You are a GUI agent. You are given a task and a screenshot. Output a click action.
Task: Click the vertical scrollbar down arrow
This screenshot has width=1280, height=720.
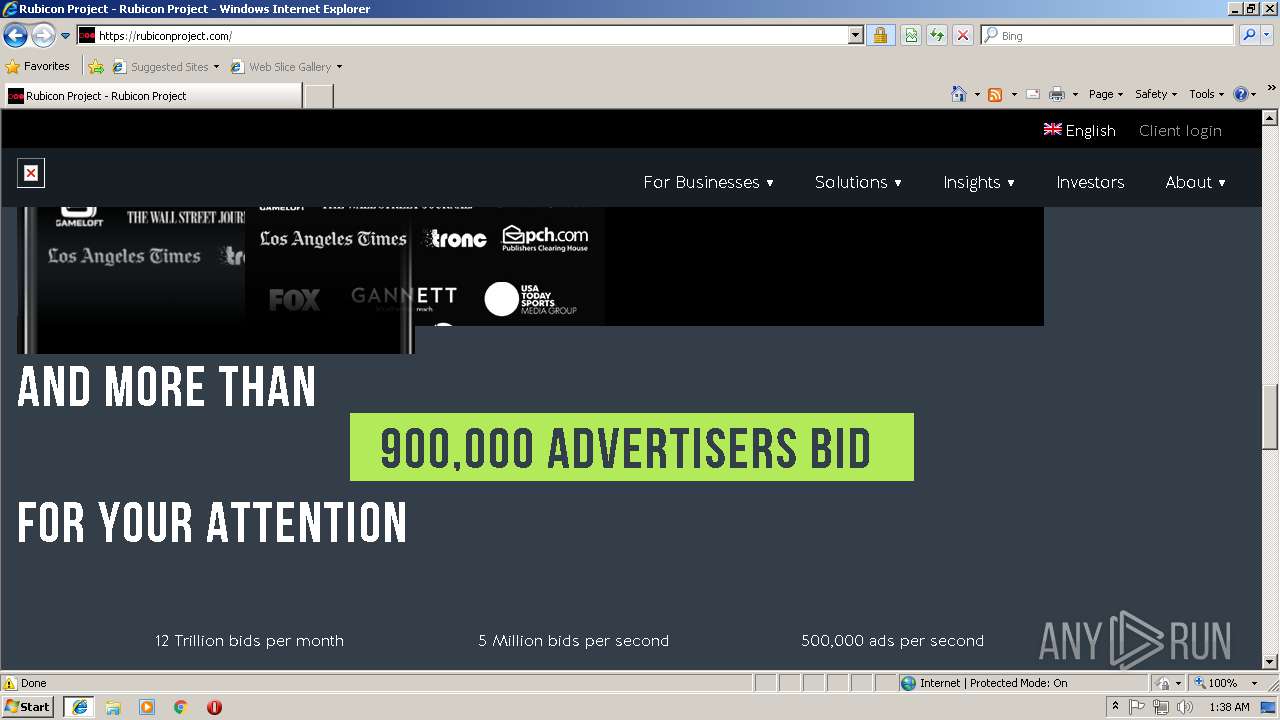pos(1270,661)
